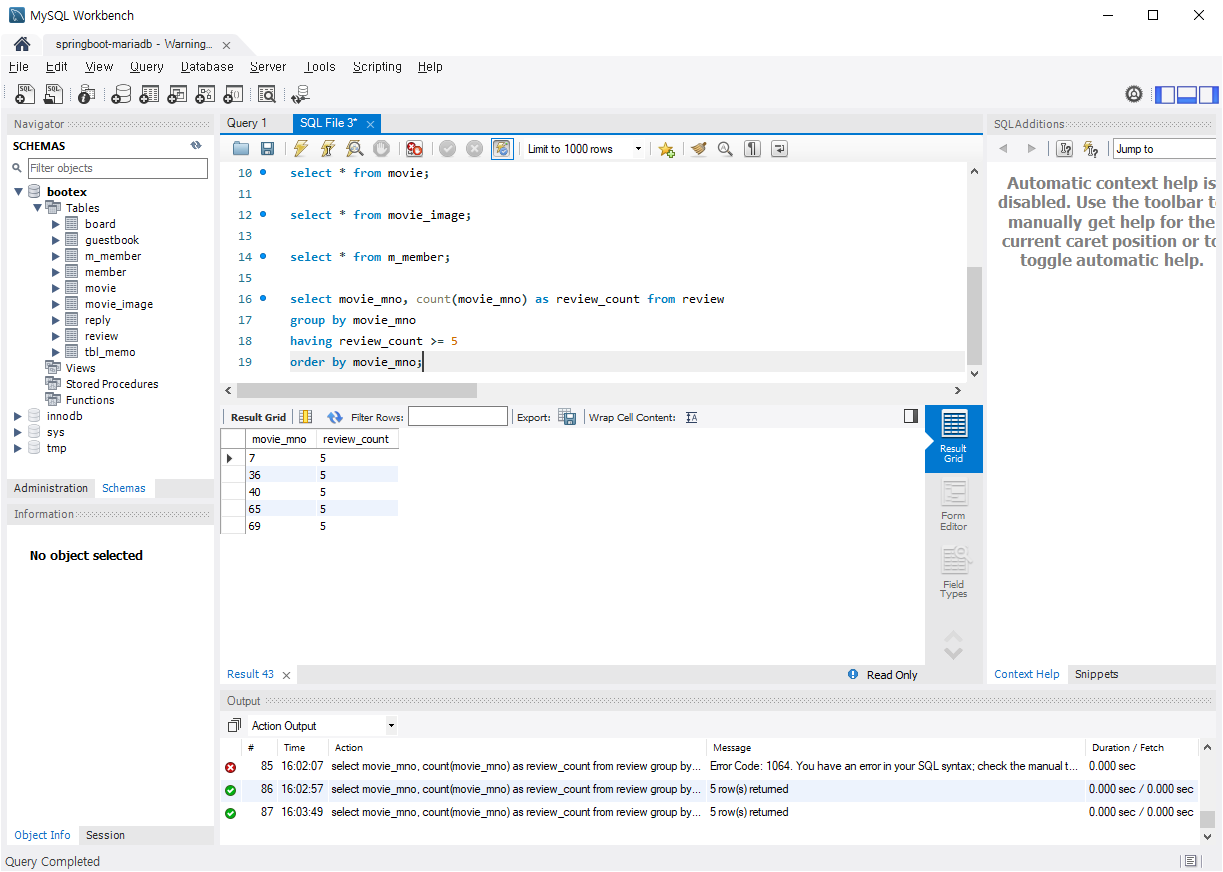Viewport: 1223px width, 872px height.
Task: Toggle the right sidebar panel visibility
Action: [1209, 95]
